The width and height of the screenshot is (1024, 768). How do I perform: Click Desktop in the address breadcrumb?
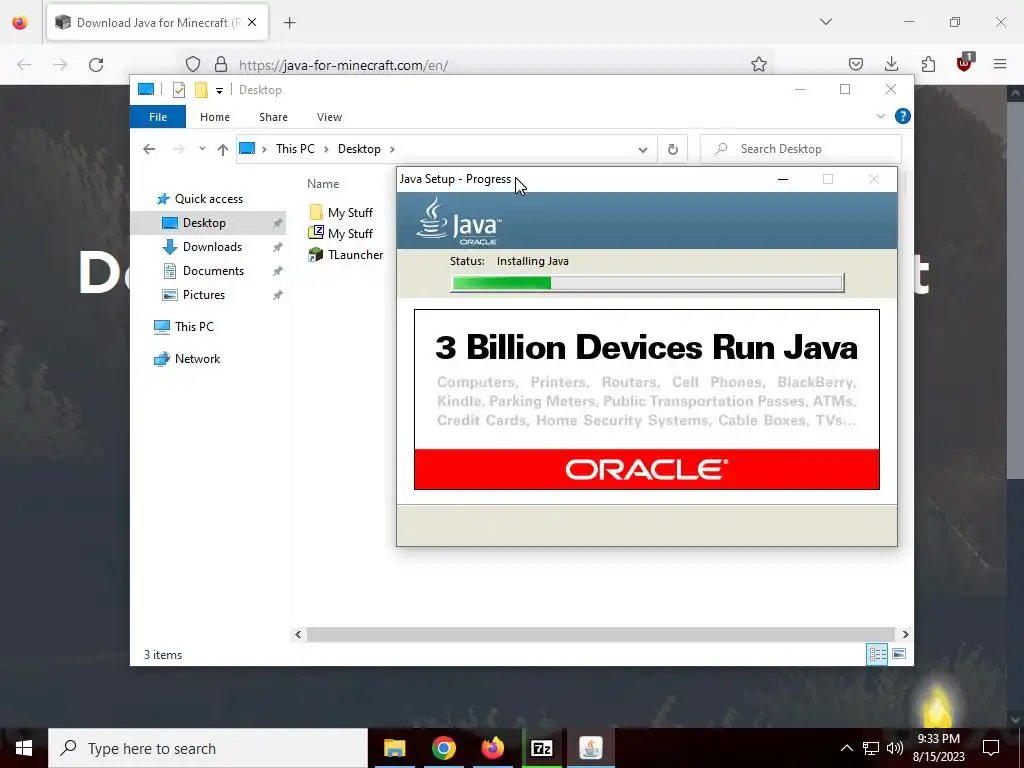359,149
